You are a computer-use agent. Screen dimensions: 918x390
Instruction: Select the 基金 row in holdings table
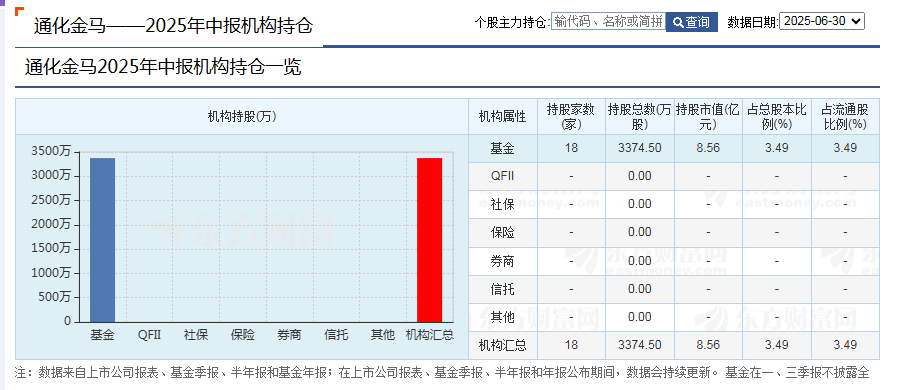(x=674, y=148)
